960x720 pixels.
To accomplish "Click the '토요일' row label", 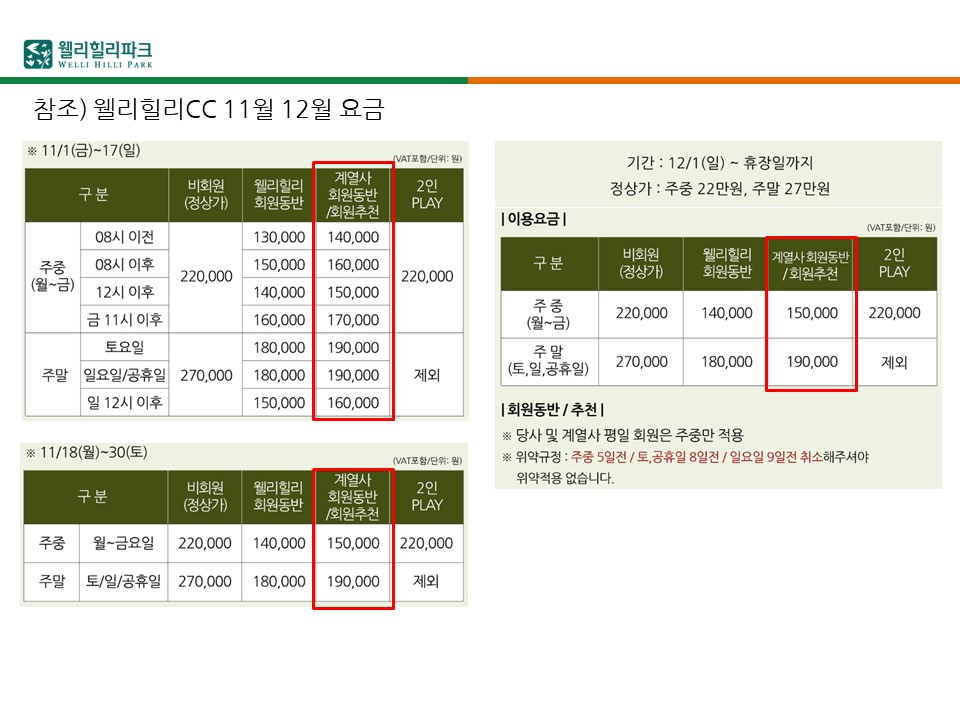I will 124,347.
